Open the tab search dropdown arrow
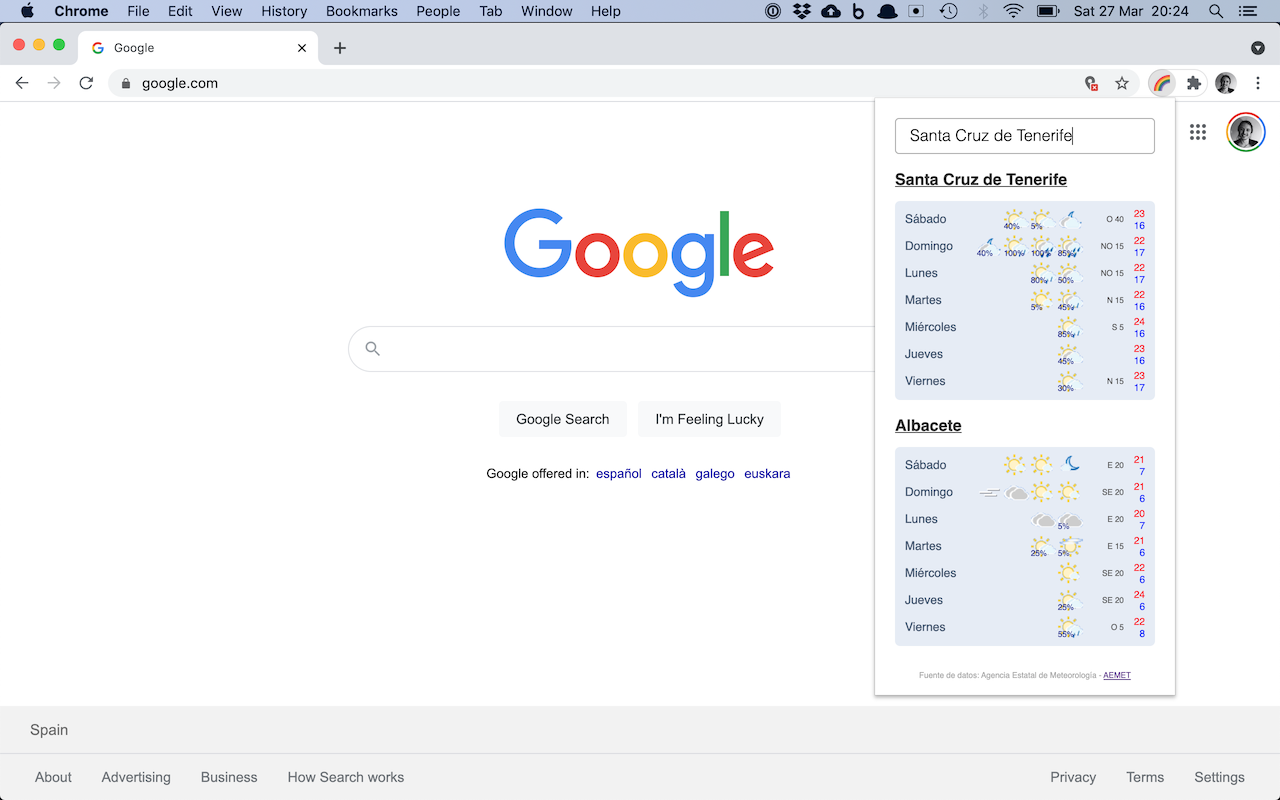The image size is (1280, 800). click(1258, 48)
